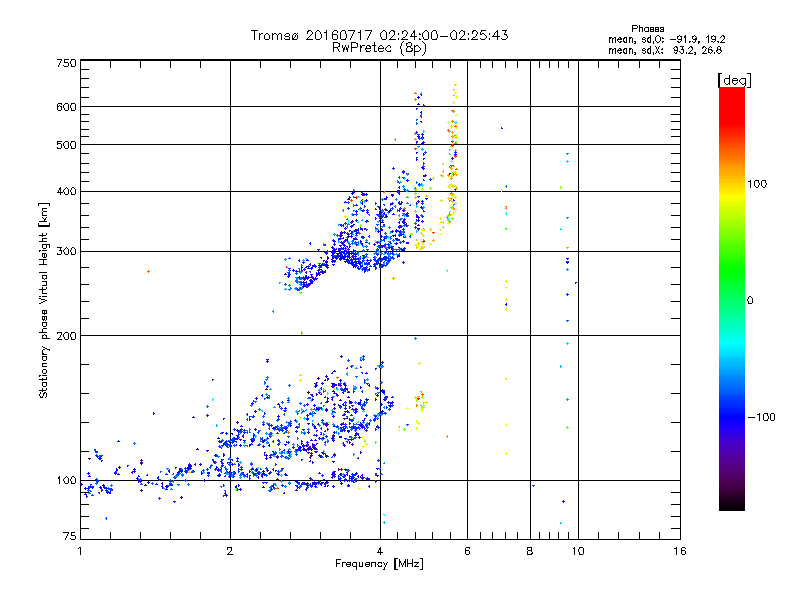Click the '[deg]' colorbar unit label

(x=734, y=80)
